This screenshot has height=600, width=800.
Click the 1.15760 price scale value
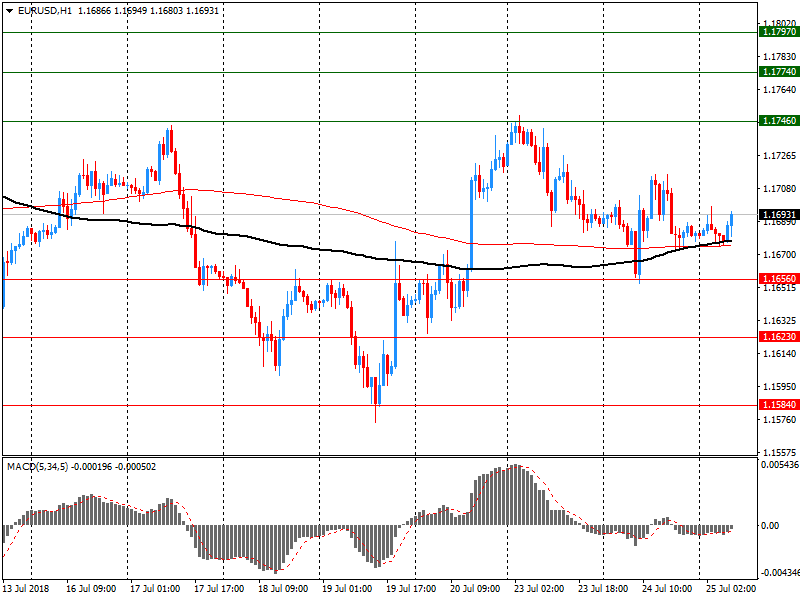780,420
